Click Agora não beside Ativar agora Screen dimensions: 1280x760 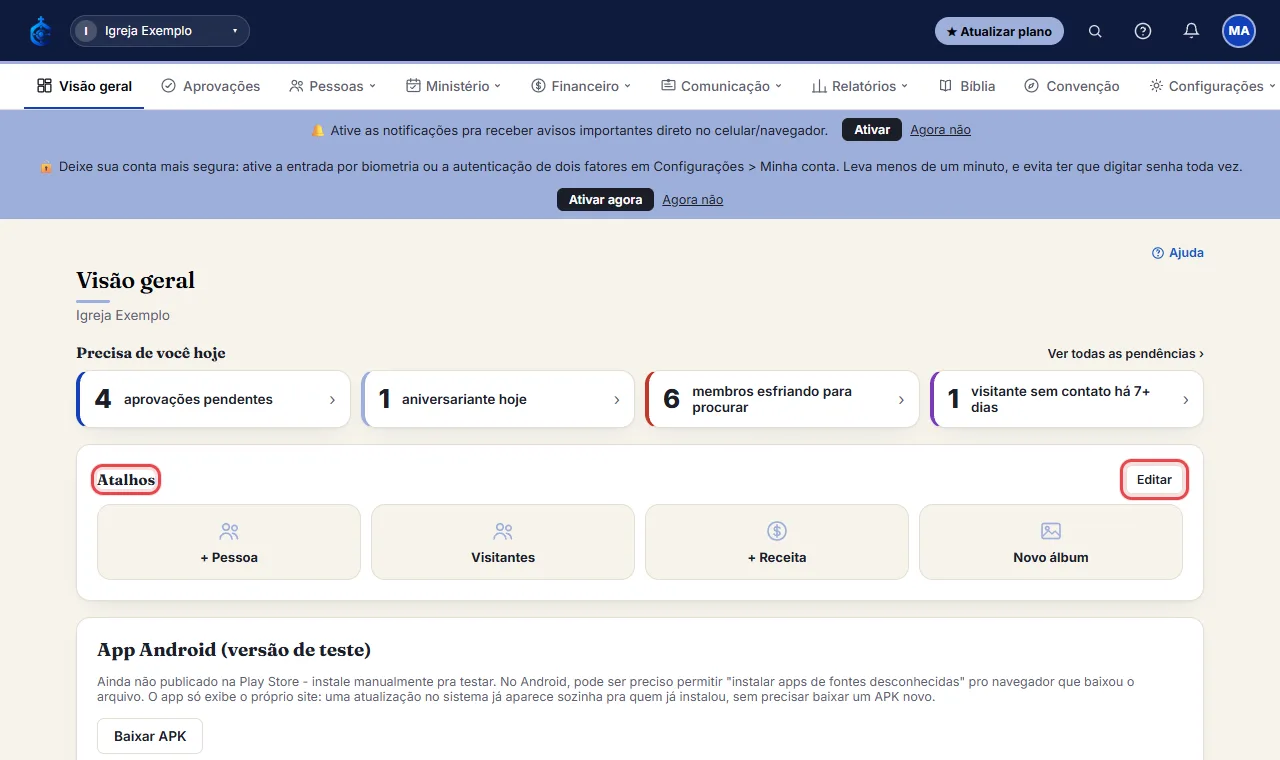coord(692,200)
